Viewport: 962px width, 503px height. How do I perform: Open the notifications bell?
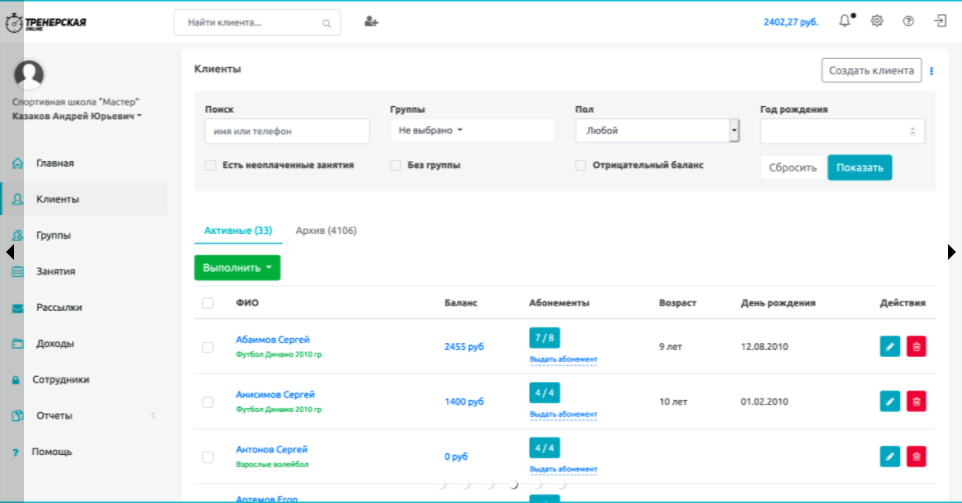[845, 21]
